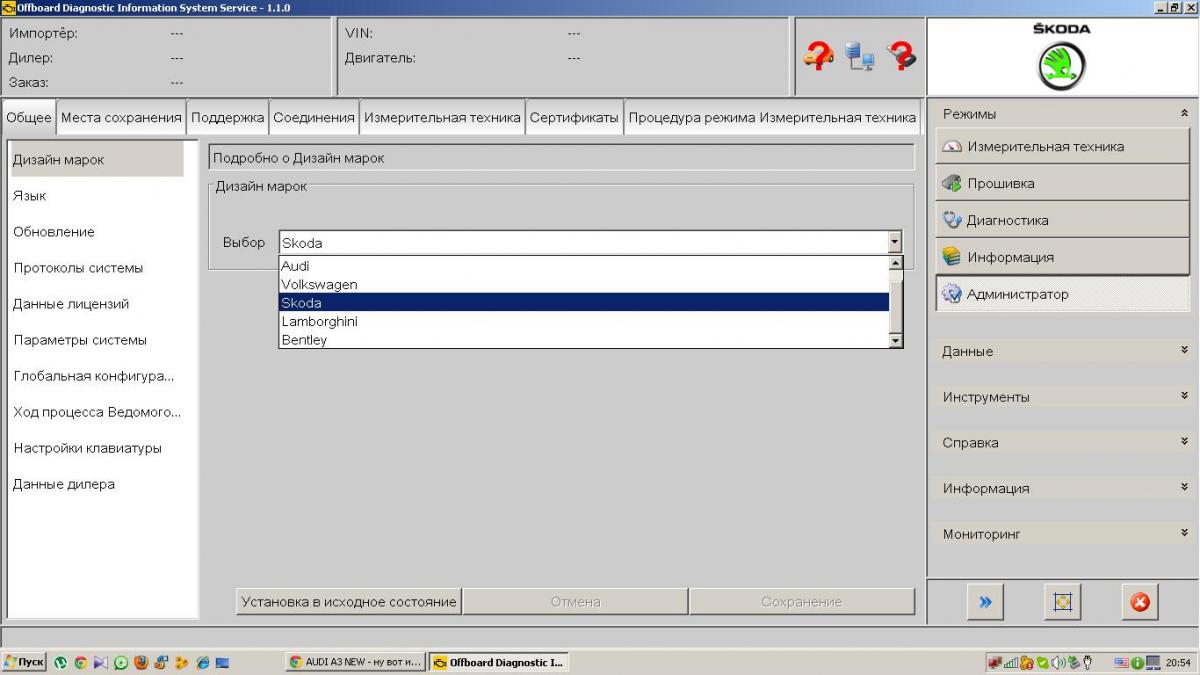The image size is (1200, 675).
Task: Choose Lamborghini from the brand list
Action: click(x=584, y=321)
